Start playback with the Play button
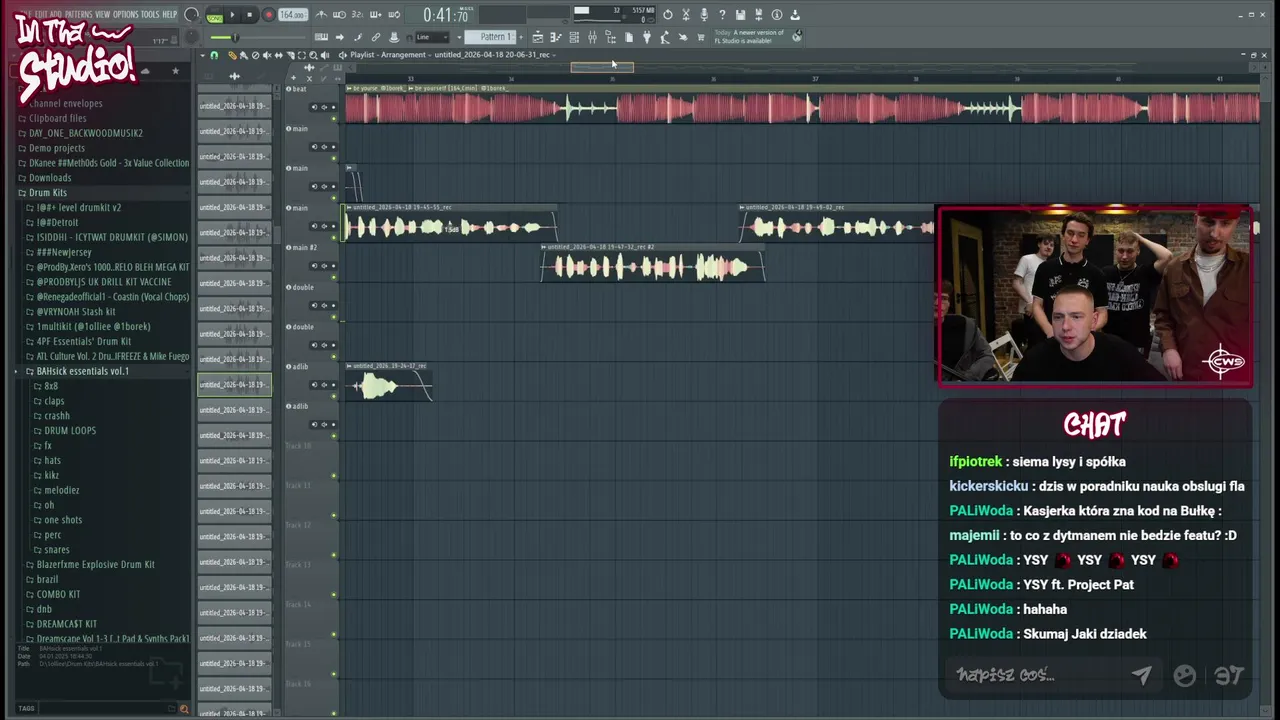Image resolution: width=1280 pixels, height=720 pixels. tap(232, 15)
